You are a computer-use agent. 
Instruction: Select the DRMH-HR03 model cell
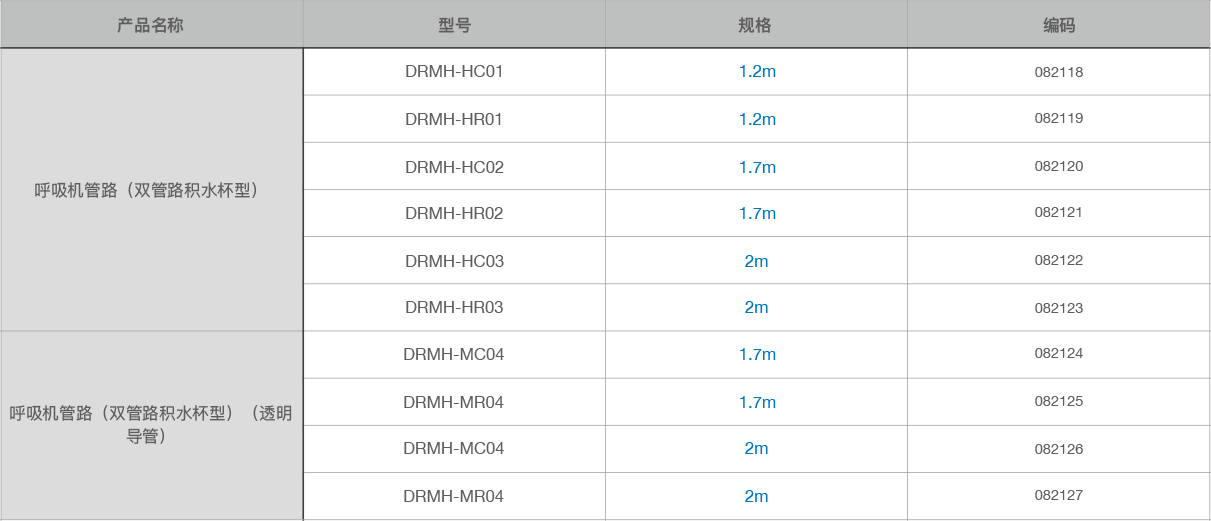click(x=454, y=307)
